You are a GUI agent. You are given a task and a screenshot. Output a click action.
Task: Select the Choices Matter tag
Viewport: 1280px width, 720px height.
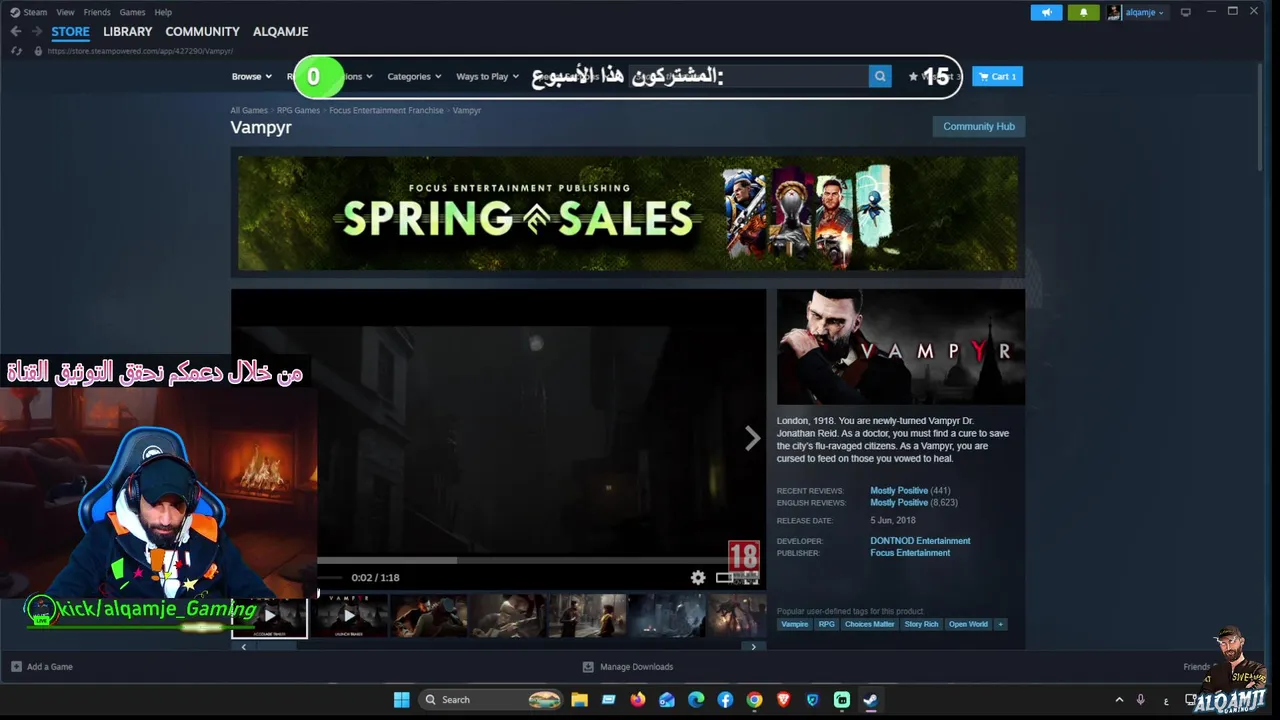click(x=869, y=624)
